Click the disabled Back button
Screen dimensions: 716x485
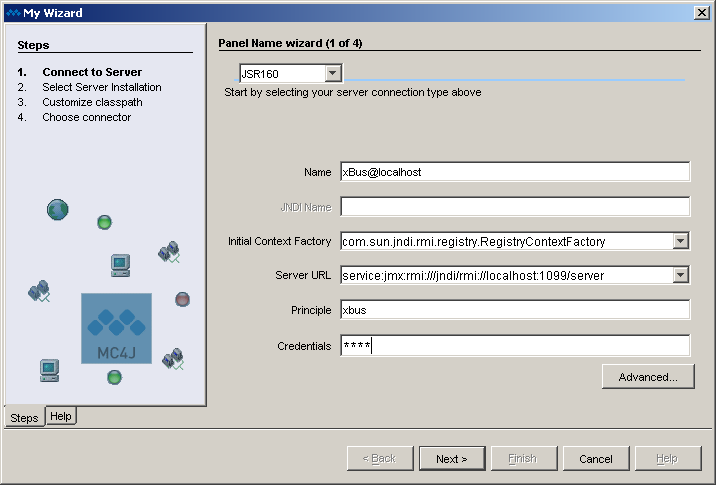380,459
